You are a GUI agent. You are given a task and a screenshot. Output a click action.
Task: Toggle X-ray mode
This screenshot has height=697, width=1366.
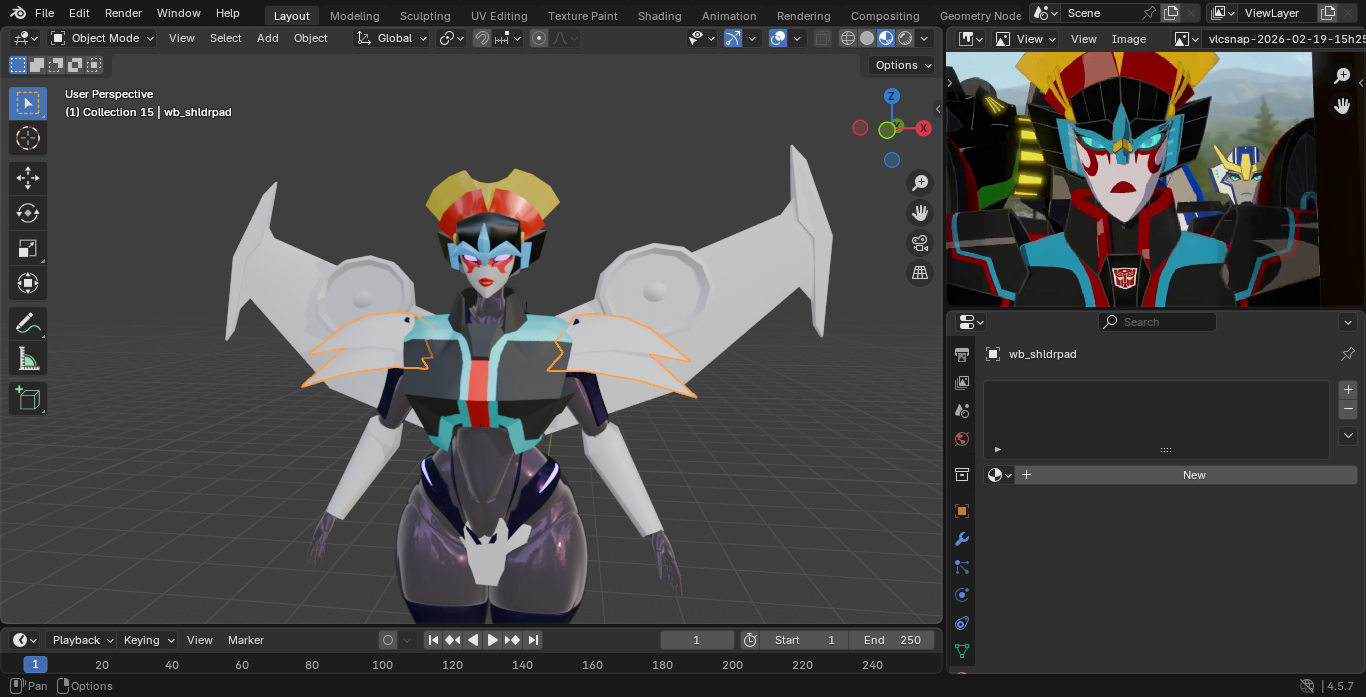coord(823,38)
